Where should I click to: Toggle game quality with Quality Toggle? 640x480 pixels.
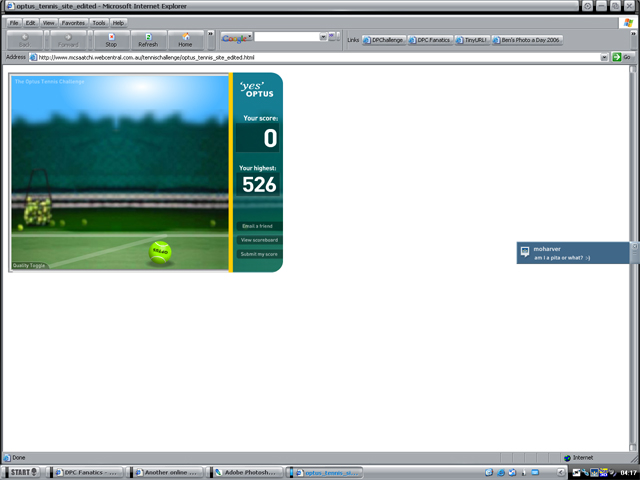29,265
